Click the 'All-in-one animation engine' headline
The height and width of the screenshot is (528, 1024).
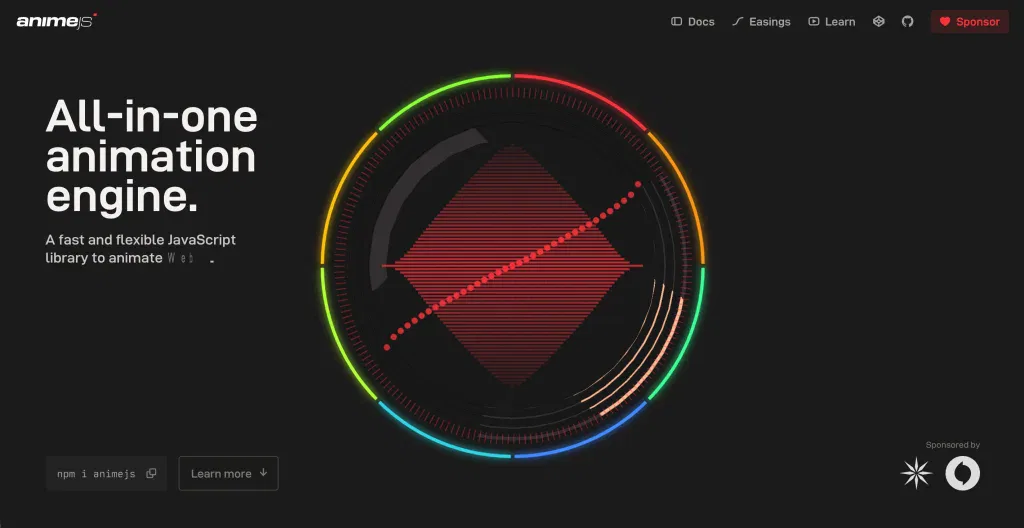pos(151,157)
